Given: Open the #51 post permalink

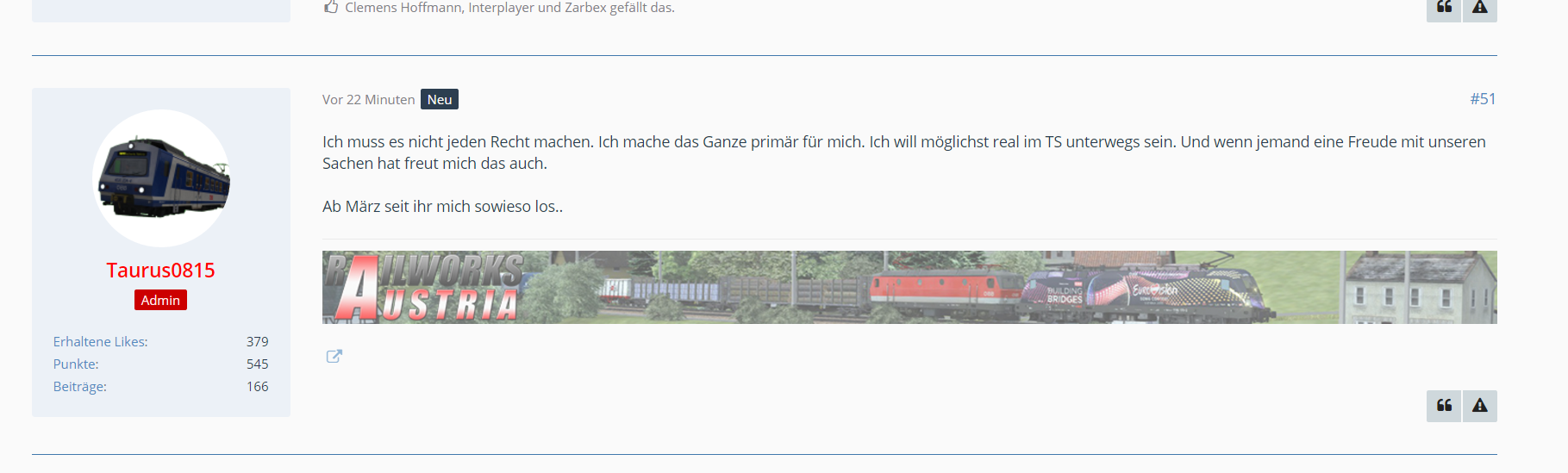Looking at the screenshot, I should [x=1483, y=99].
